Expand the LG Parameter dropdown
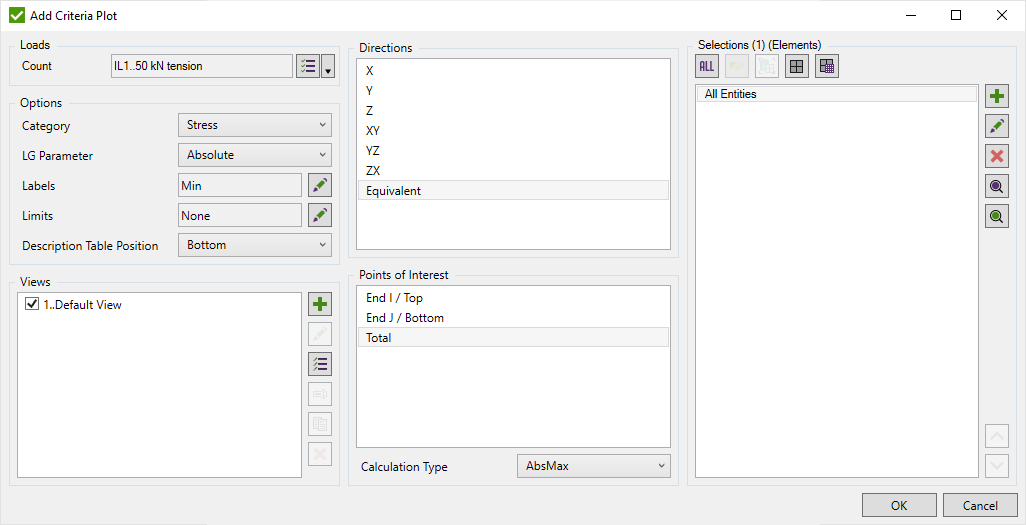The height and width of the screenshot is (525, 1026). (x=254, y=155)
